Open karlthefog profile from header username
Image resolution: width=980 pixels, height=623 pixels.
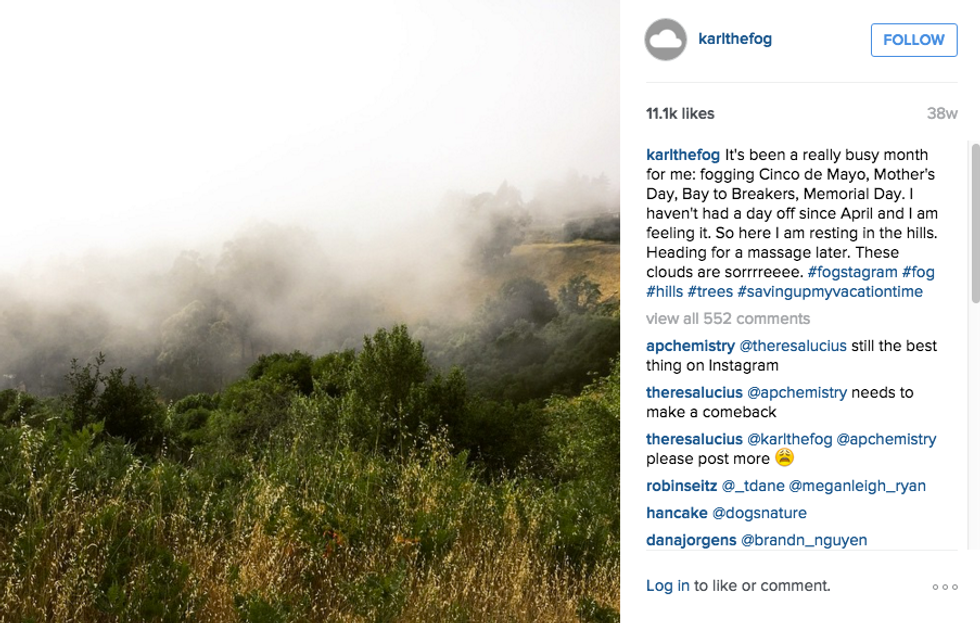[x=735, y=39]
